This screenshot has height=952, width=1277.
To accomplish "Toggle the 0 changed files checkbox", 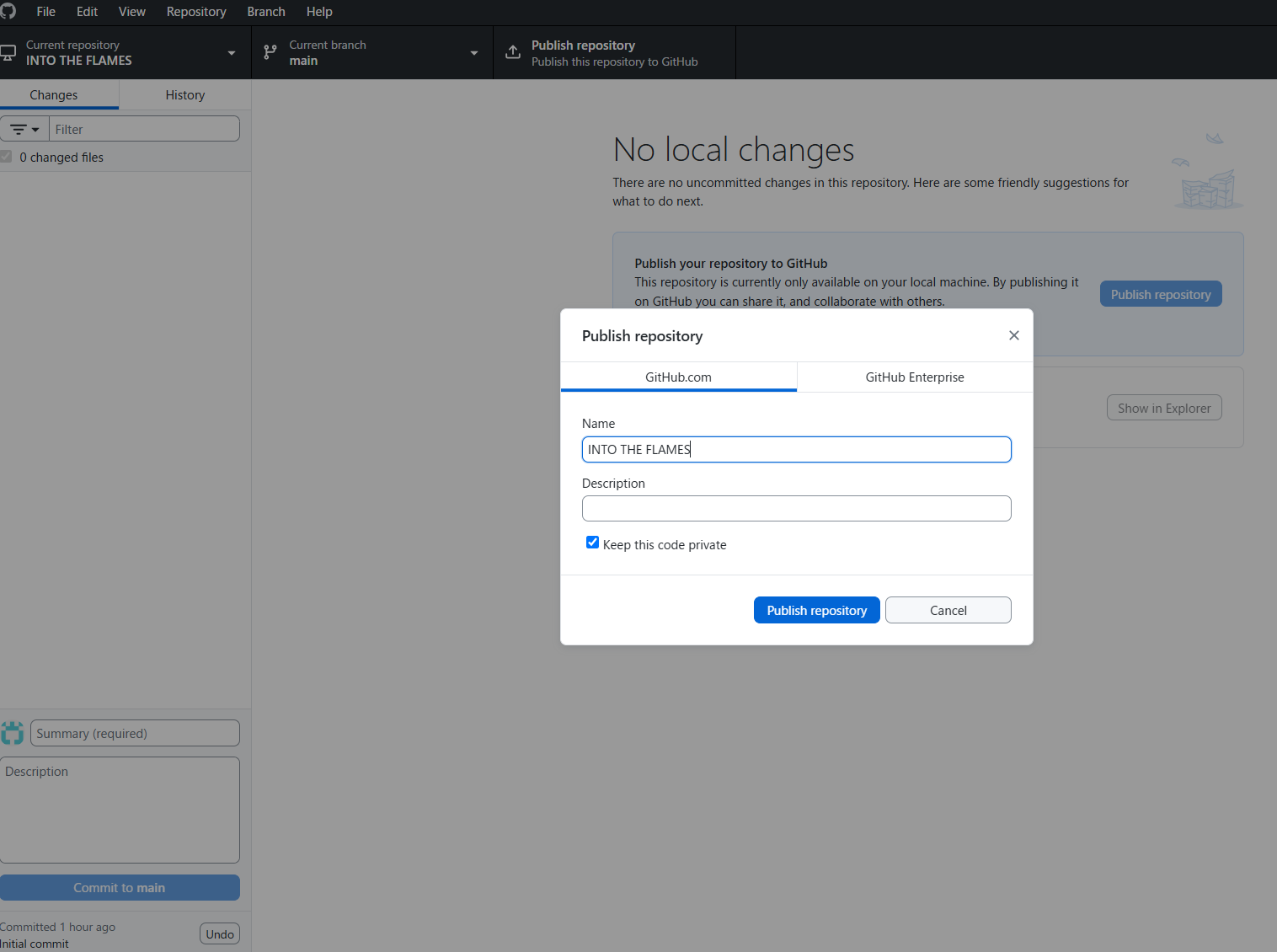I will tap(6, 157).
